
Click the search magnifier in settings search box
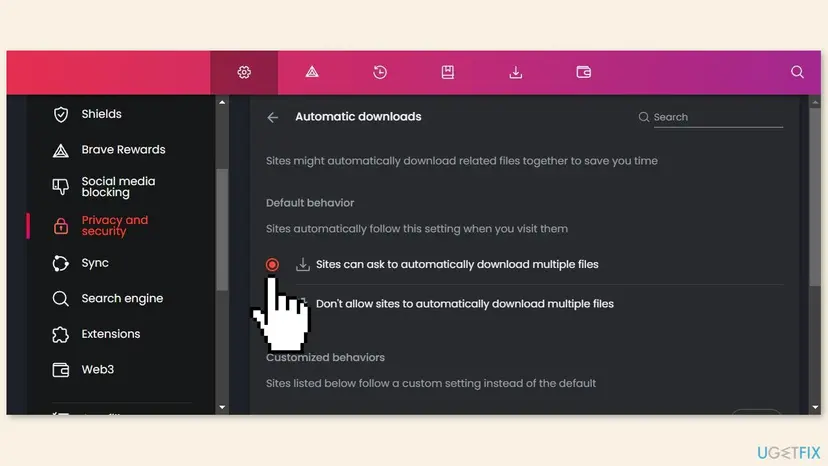pos(643,117)
